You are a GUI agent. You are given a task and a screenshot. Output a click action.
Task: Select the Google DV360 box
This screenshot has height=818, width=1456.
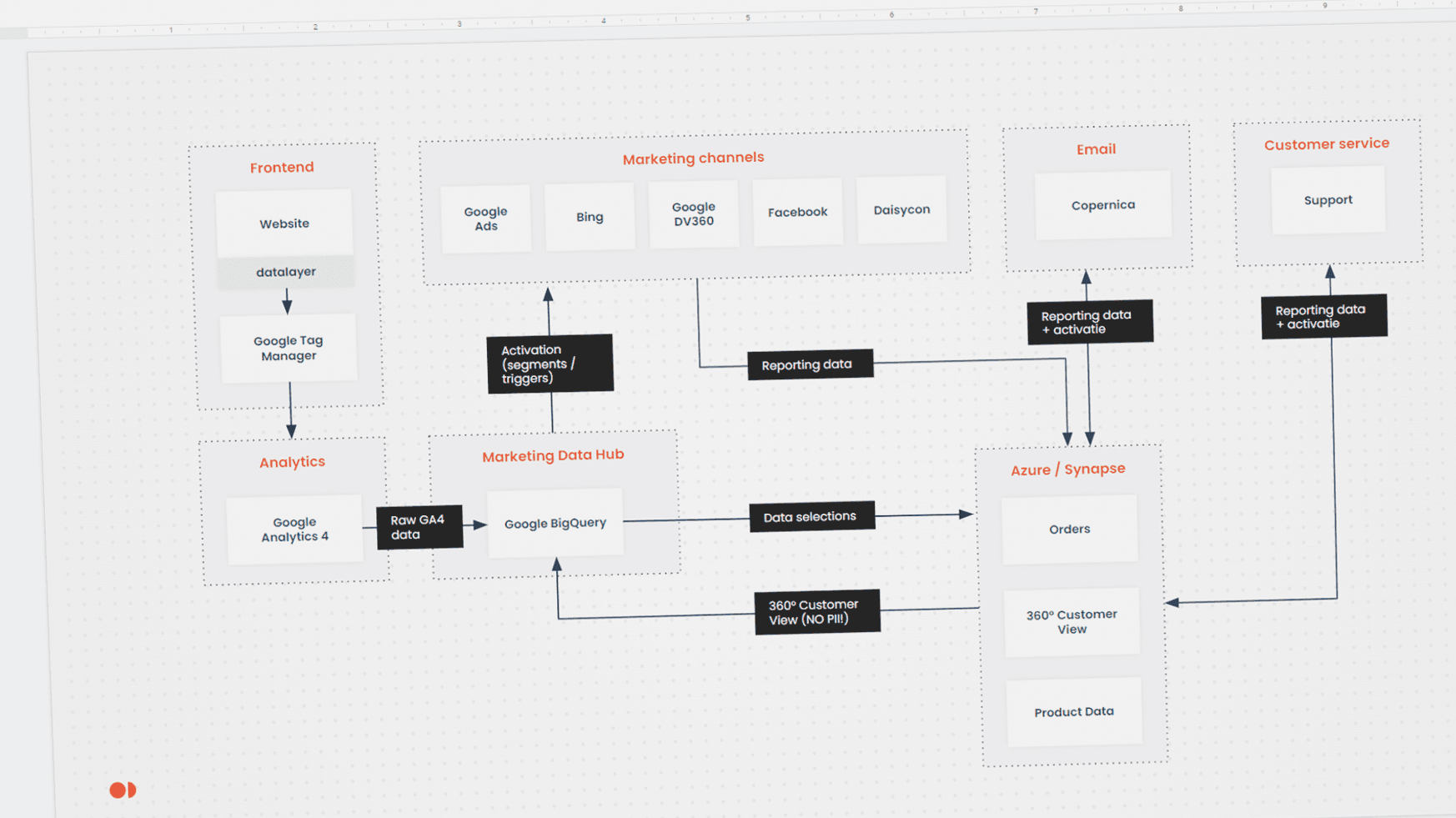pos(694,213)
